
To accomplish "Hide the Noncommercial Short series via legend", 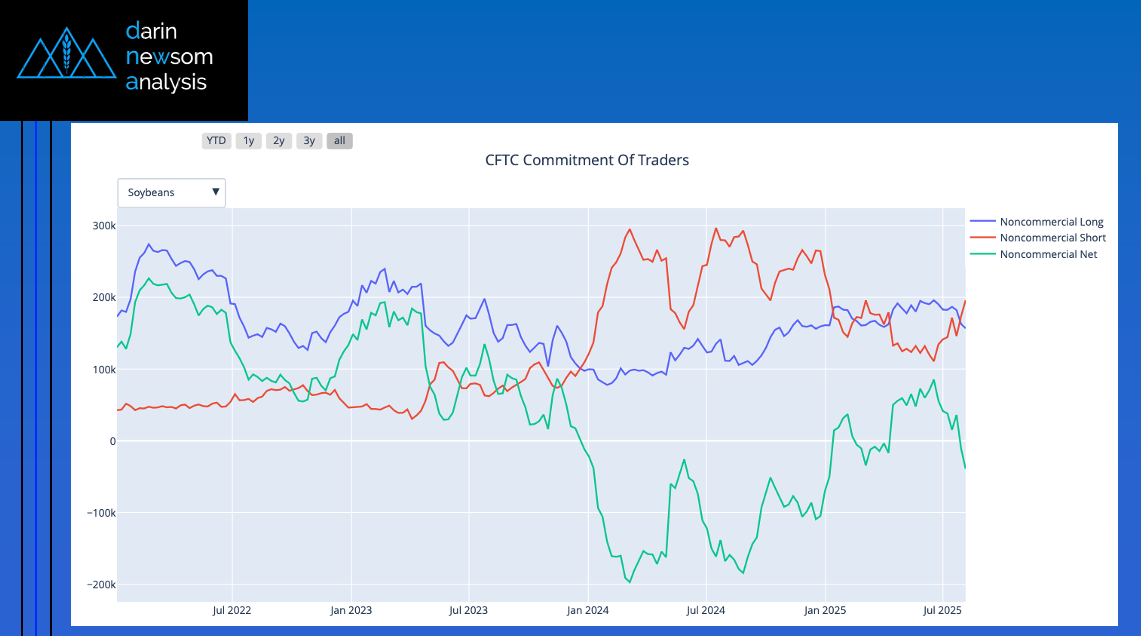I will (x=1052, y=238).
